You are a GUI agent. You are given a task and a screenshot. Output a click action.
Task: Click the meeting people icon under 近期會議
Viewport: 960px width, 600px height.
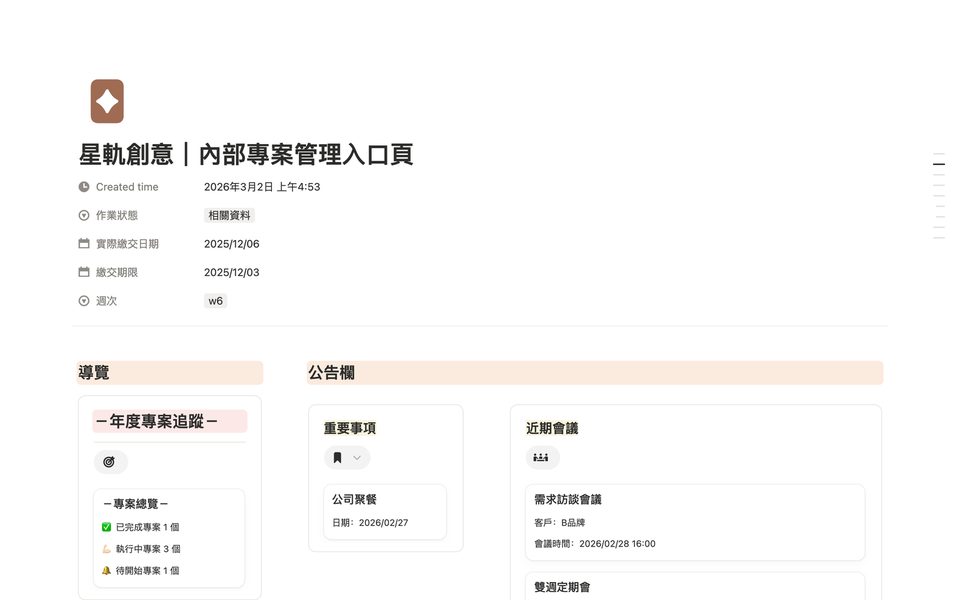[541, 457]
